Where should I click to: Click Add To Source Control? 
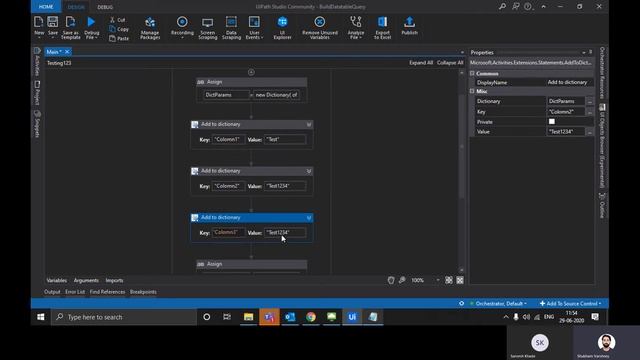(570, 304)
